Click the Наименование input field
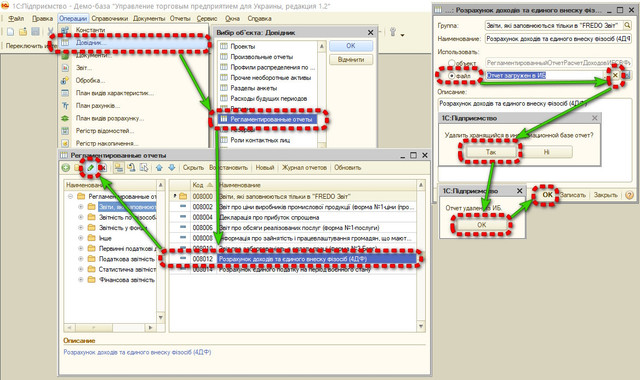Viewport: 640px width, 380px height. tap(558, 39)
